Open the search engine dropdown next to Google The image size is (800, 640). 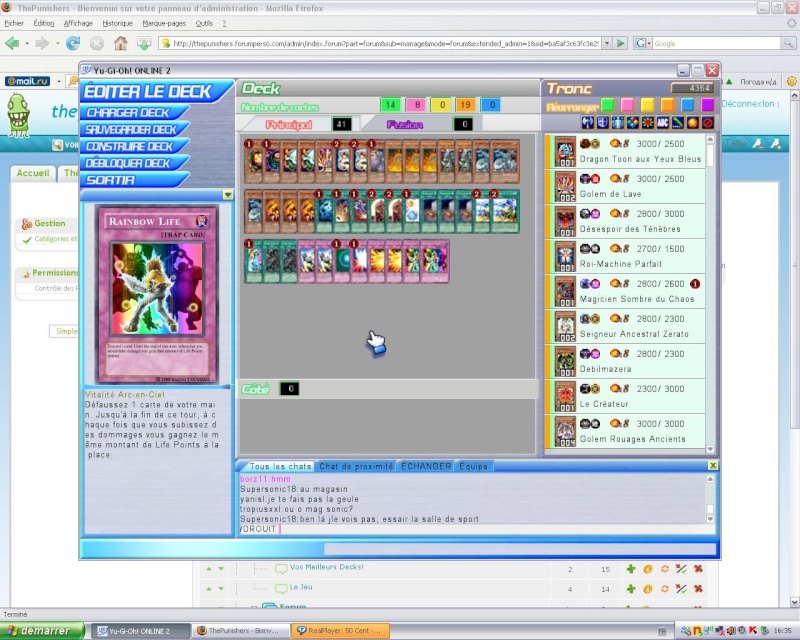[649, 43]
